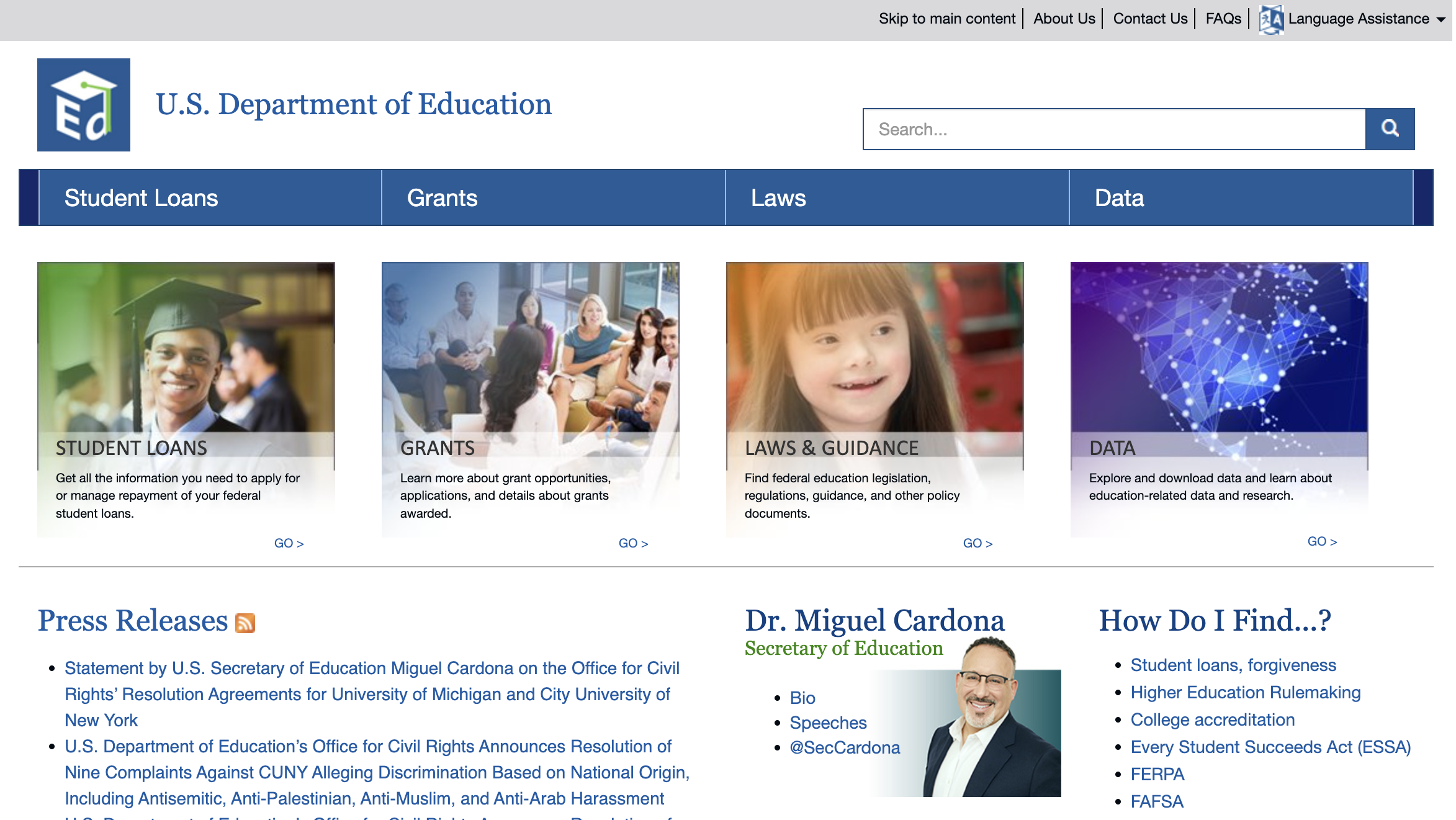Follow the GO link under Grants
Viewport: 1456px width, 820px height.
633,543
